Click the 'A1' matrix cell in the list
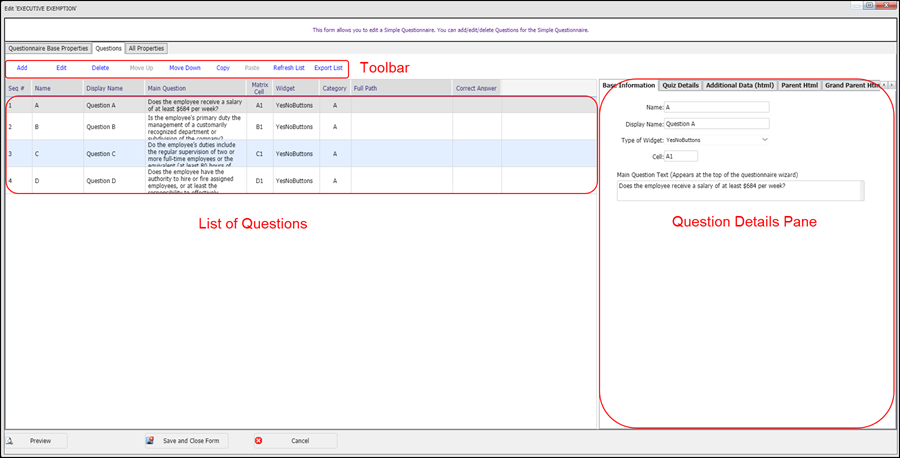Image resolution: width=900 pixels, height=458 pixels. click(x=259, y=106)
